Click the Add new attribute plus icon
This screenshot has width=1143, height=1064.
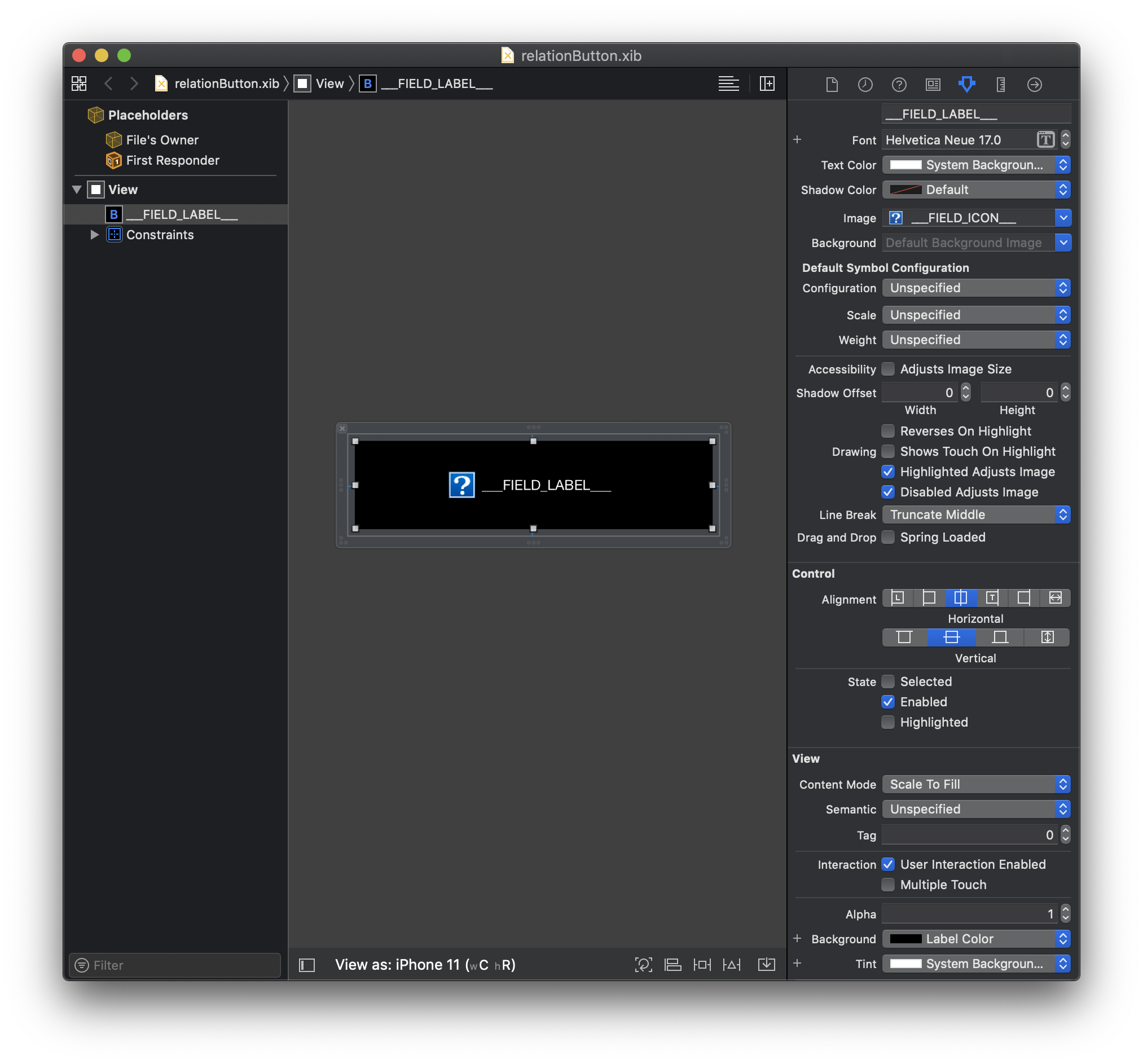(x=797, y=140)
